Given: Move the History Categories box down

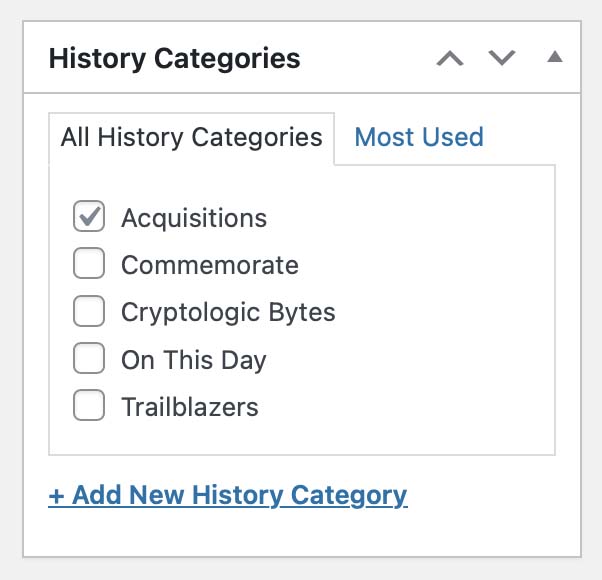Looking at the screenshot, I should (x=502, y=58).
